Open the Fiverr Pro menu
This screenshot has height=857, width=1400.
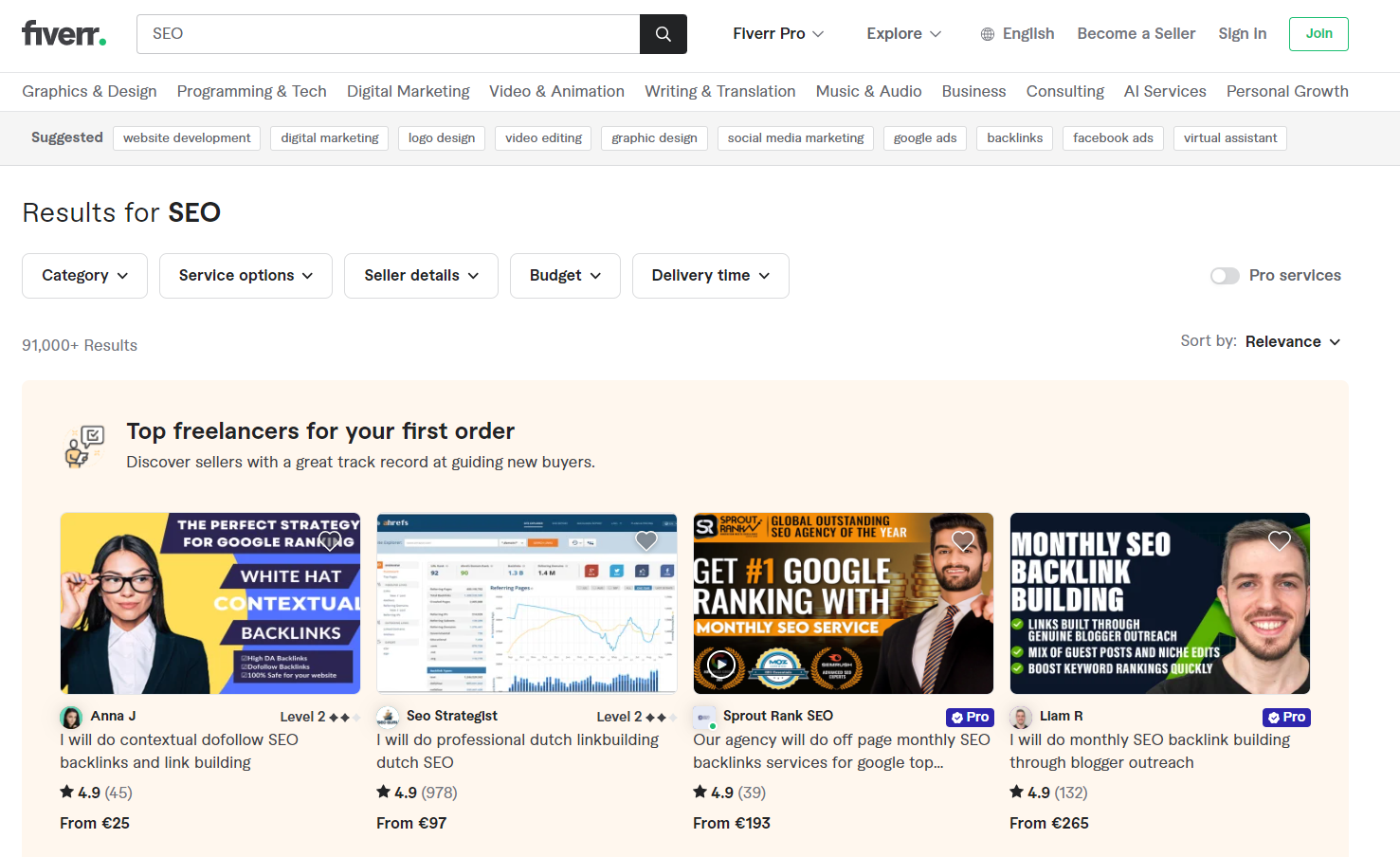point(778,34)
